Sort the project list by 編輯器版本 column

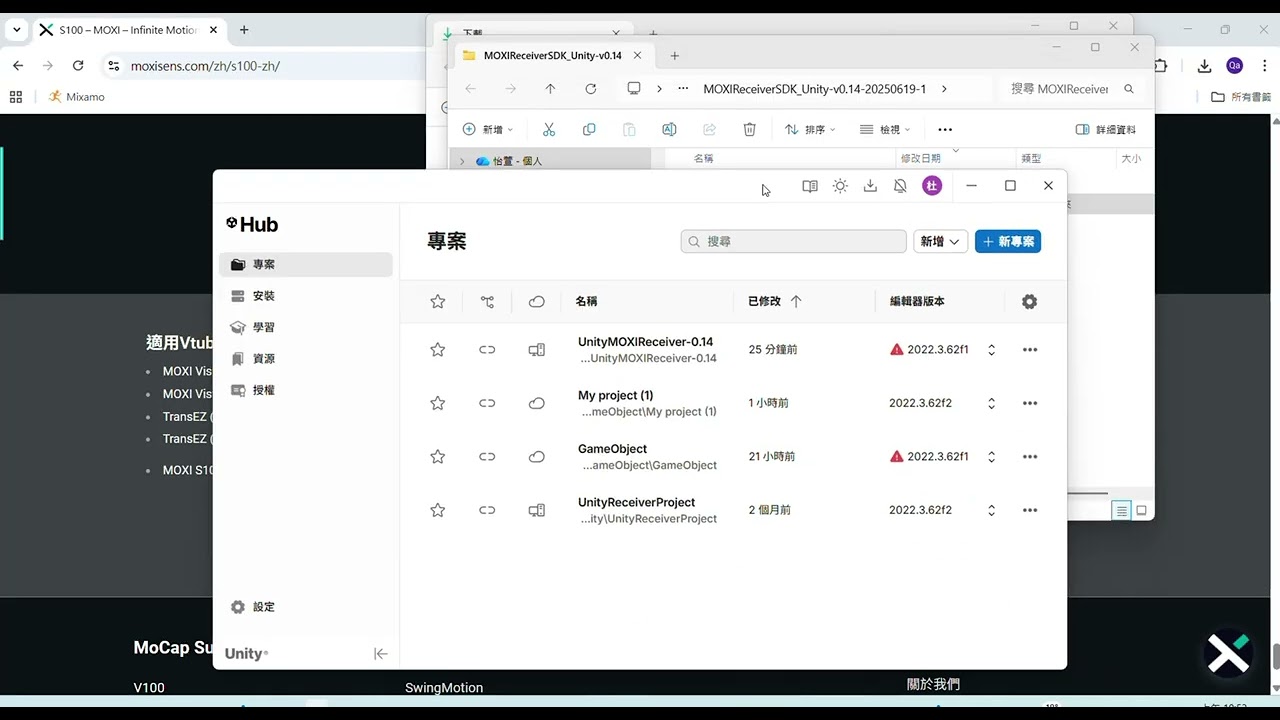click(x=917, y=301)
